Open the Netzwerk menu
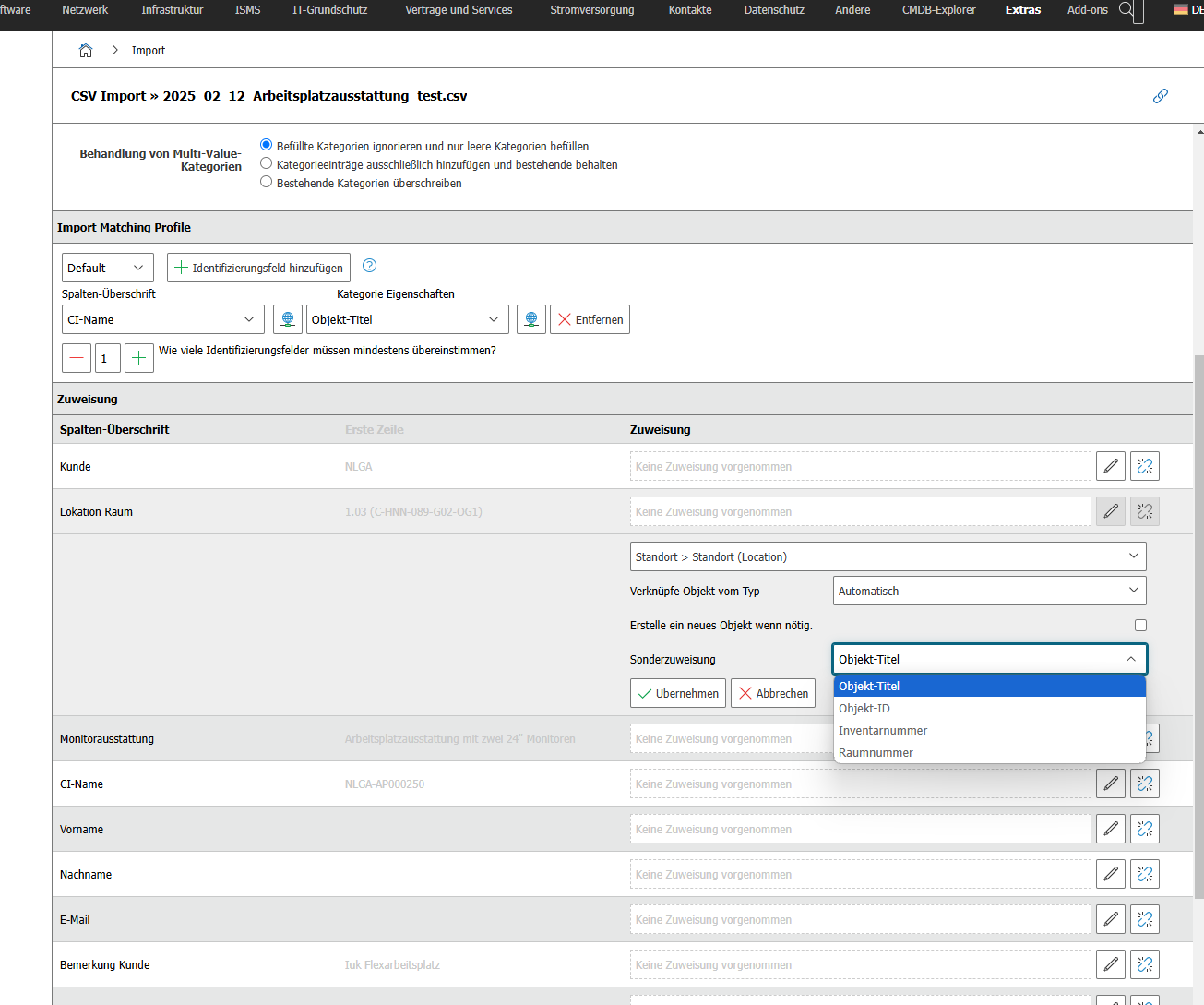 click(x=85, y=10)
